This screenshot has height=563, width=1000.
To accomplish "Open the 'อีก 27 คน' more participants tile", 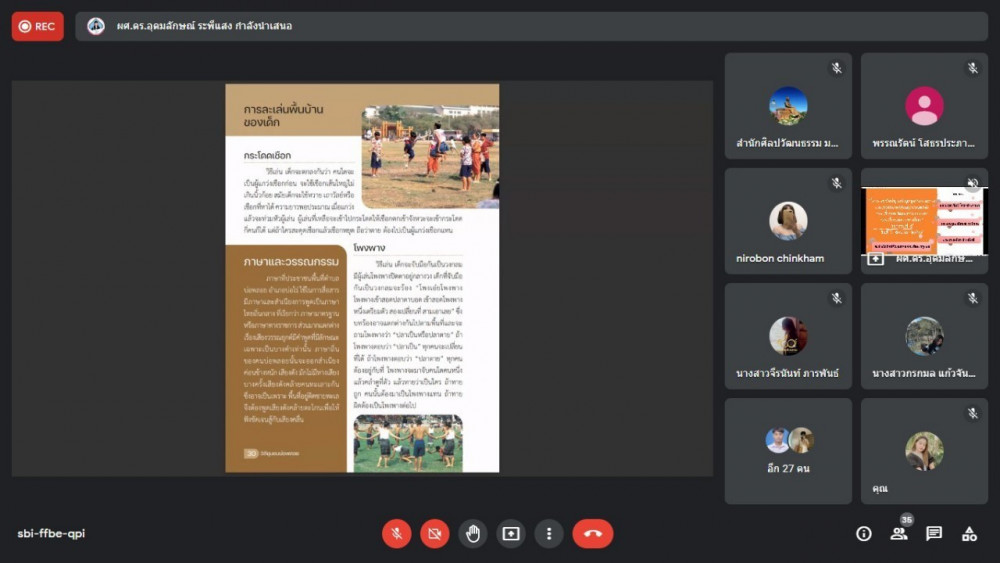I will (788, 451).
